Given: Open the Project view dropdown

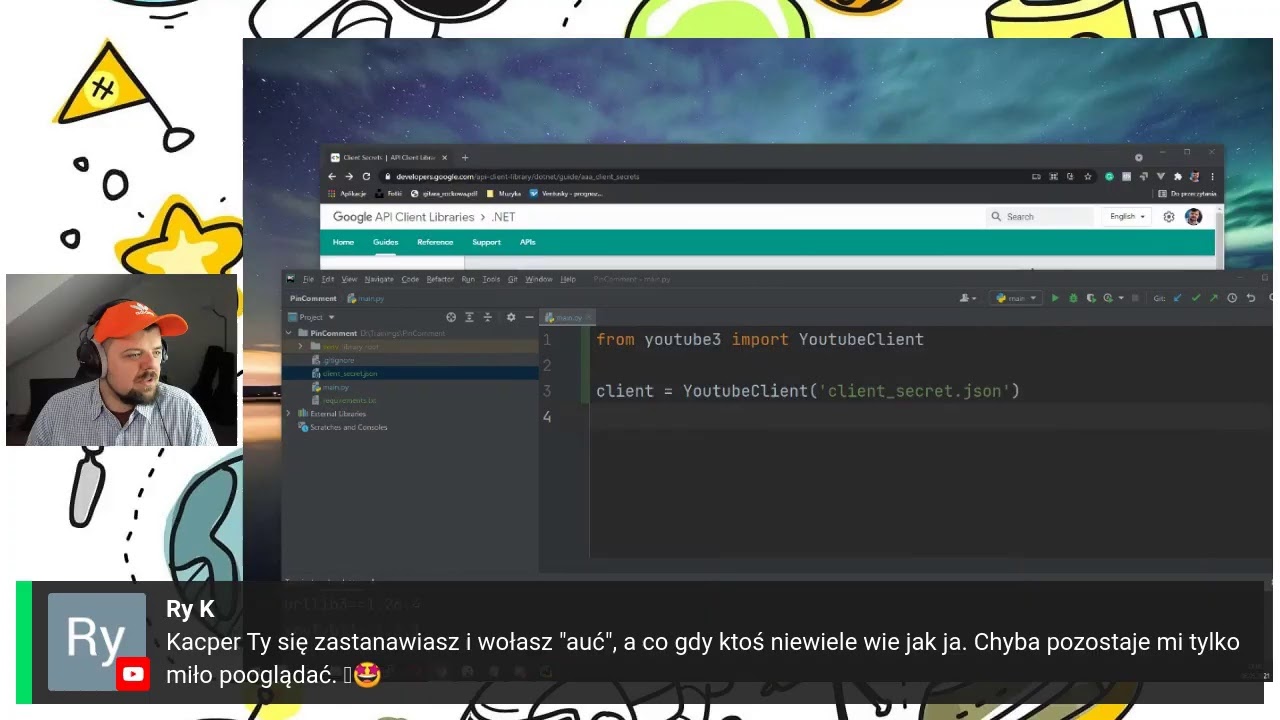Looking at the screenshot, I should coord(311,317).
